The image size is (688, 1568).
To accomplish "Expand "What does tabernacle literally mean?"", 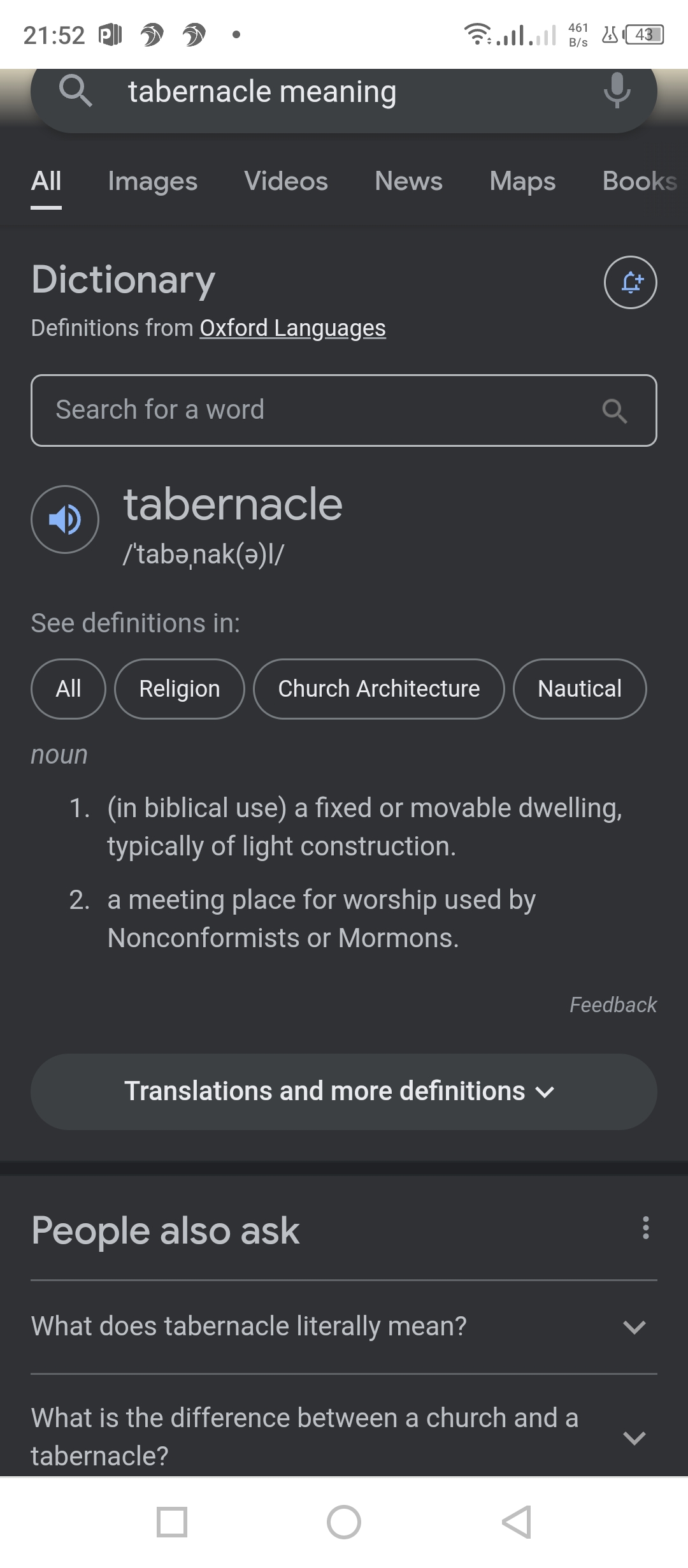I will coord(343,1326).
